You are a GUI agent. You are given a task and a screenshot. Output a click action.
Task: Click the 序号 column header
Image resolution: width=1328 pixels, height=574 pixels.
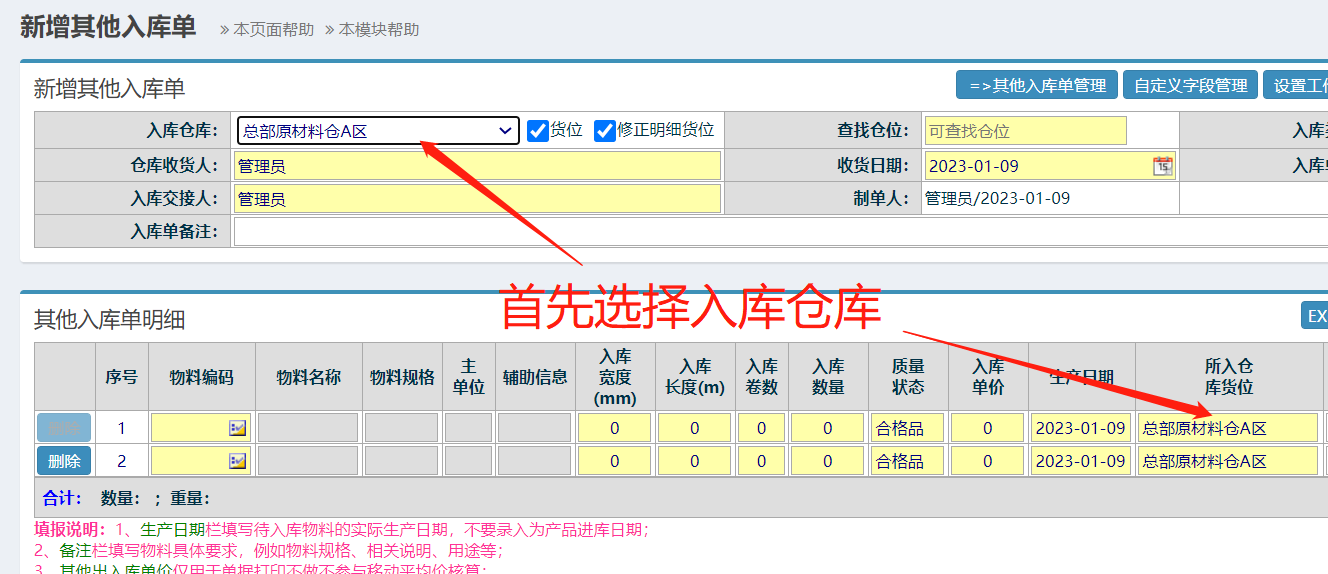click(x=122, y=377)
